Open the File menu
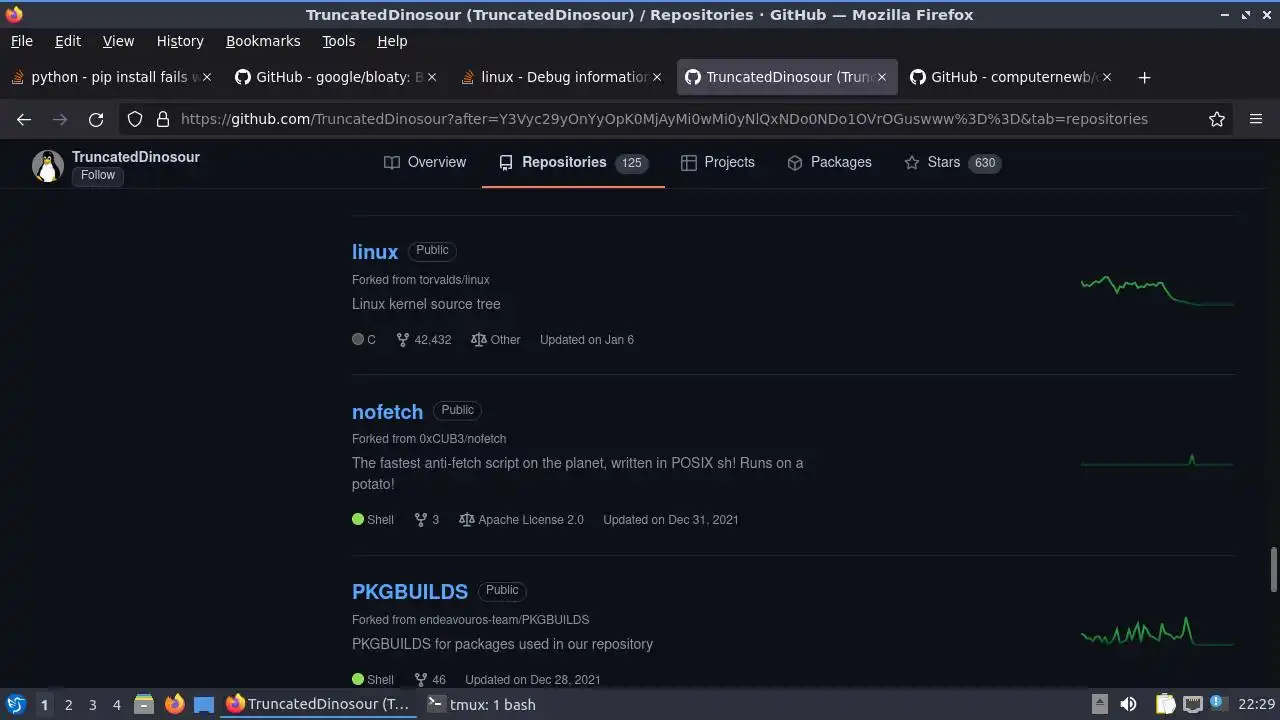 coord(21,41)
